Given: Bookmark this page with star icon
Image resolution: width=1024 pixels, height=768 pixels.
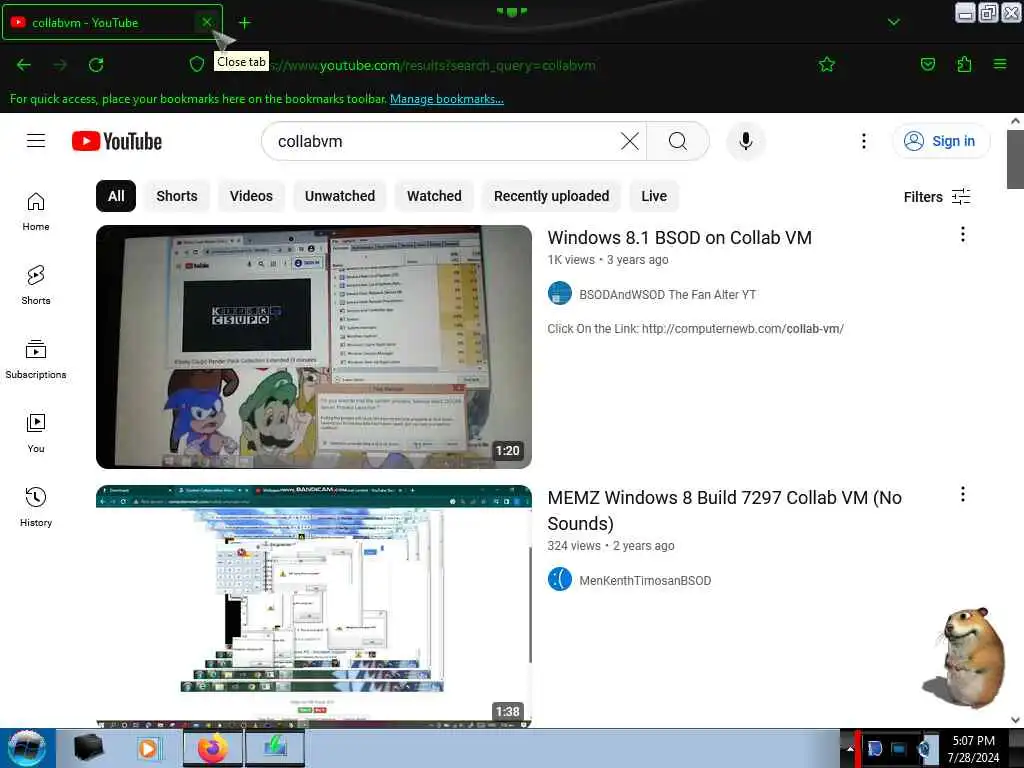Looking at the screenshot, I should click(x=827, y=64).
